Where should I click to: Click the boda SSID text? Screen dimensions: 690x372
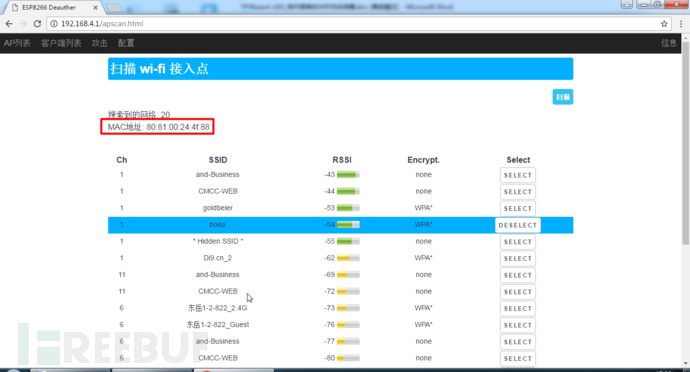pos(217,225)
